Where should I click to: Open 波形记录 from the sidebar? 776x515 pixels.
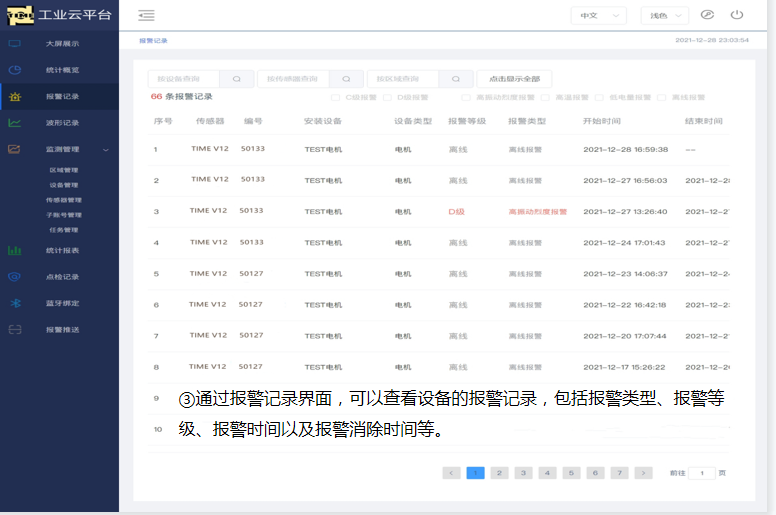(62, 123)
